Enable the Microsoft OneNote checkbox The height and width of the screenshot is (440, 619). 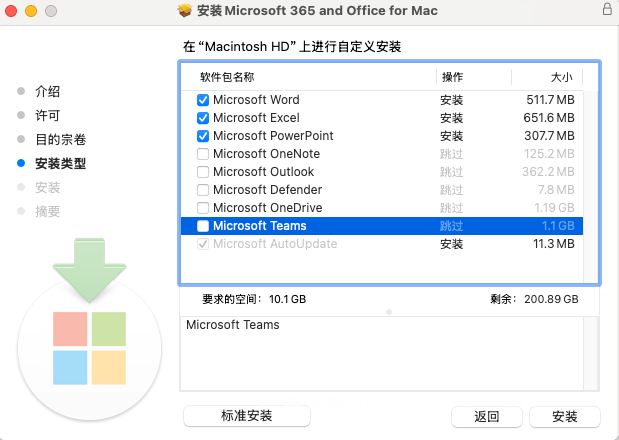(203, 154)
